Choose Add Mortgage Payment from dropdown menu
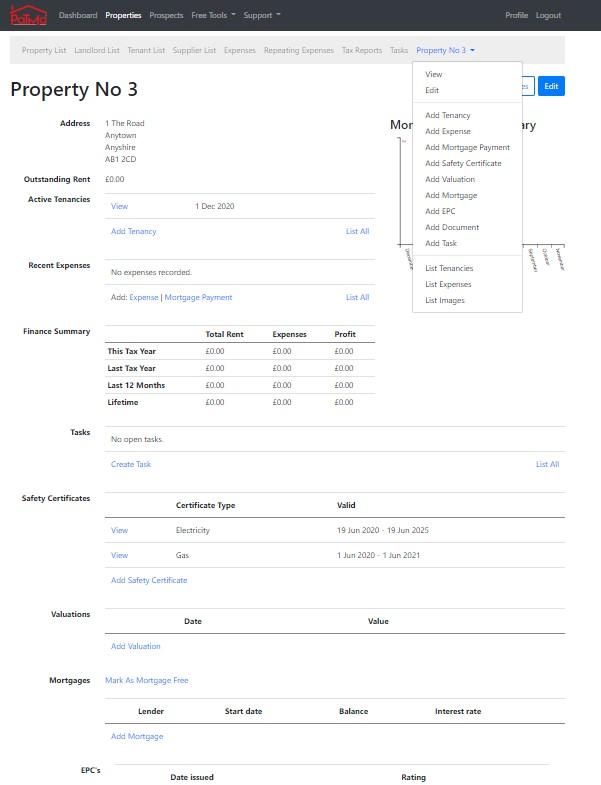This screenshot has height=785, width=601. pos(467,147)
